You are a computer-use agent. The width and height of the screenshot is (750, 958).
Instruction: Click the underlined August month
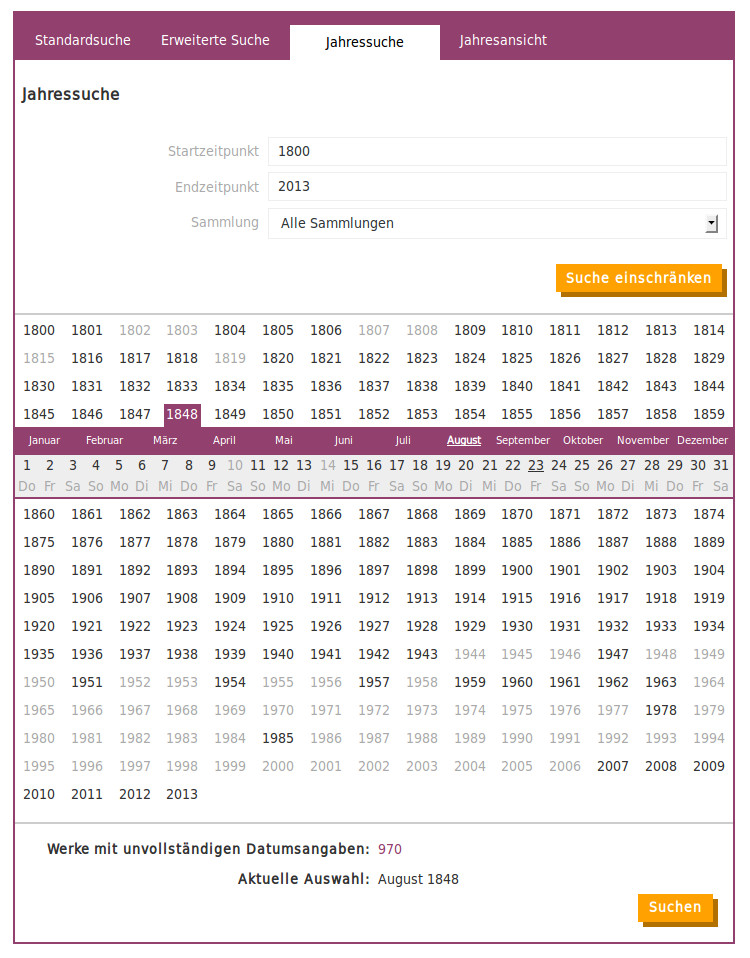click(x=464, y=441)
